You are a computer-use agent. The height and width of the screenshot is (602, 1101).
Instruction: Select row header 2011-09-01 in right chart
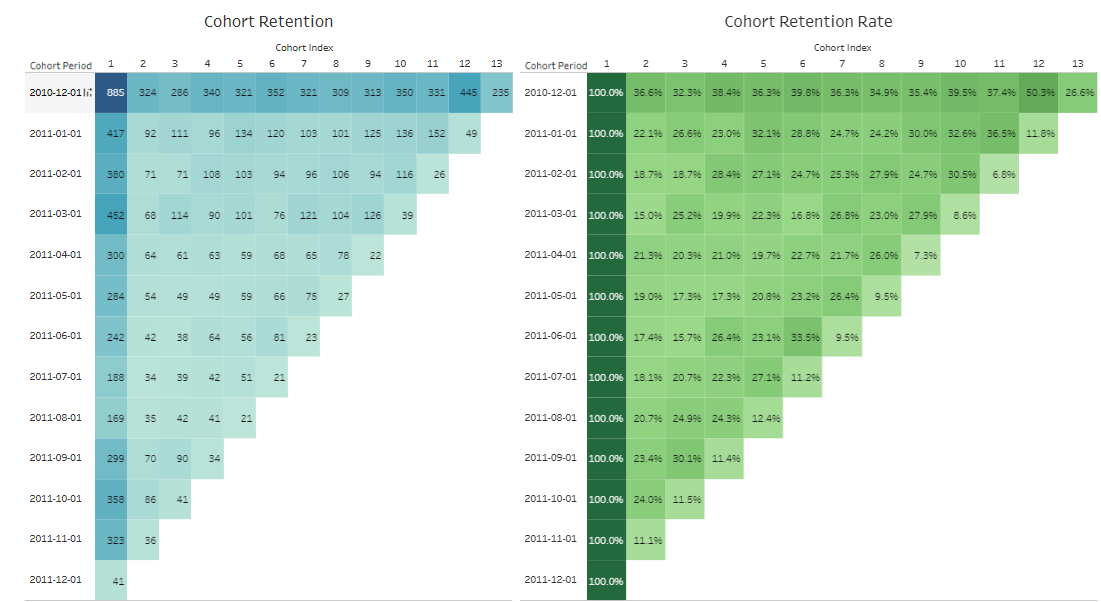point(552,459)
